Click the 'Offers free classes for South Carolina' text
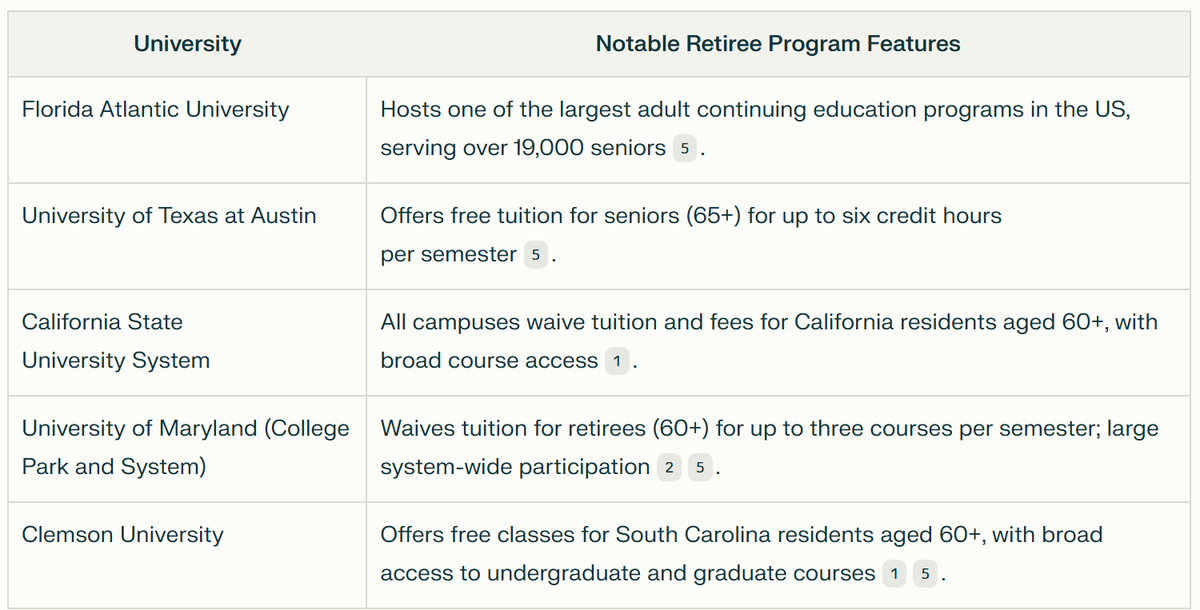The image size is (1200, 610). 741,535
